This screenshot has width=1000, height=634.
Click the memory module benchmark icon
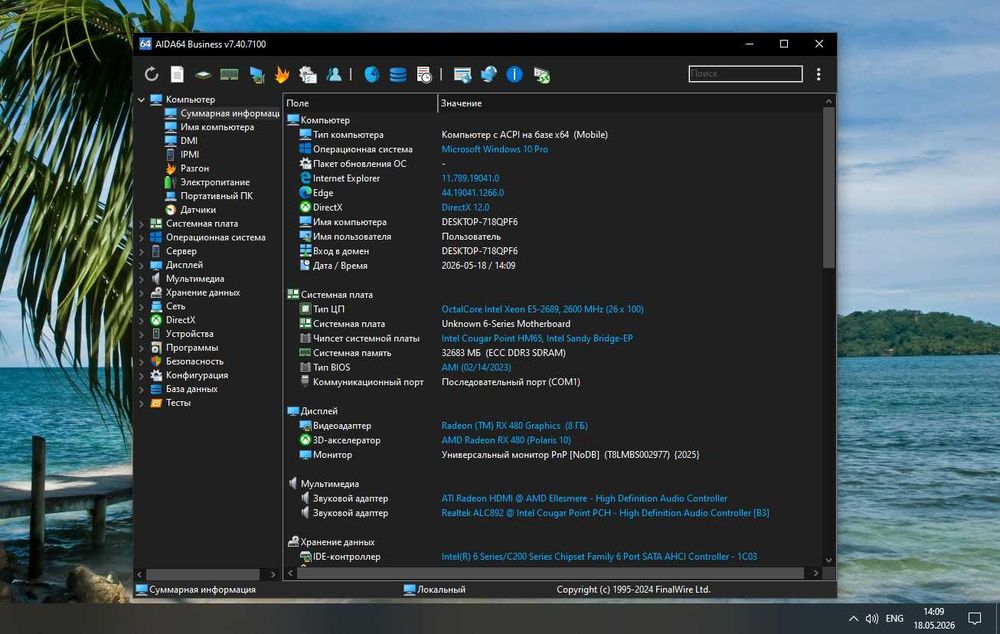(229, 75)
